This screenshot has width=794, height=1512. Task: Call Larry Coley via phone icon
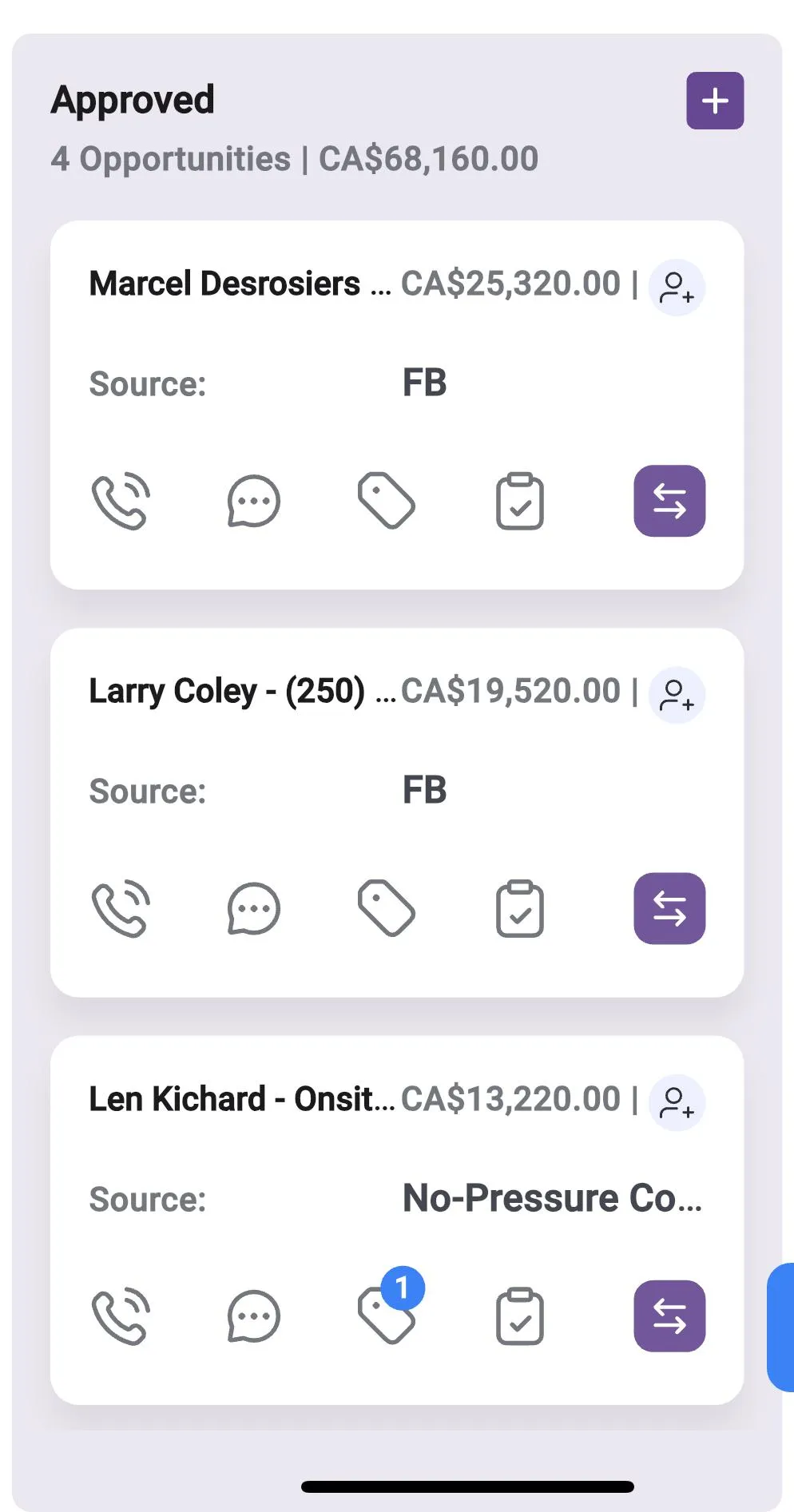[x=121, y=909]
